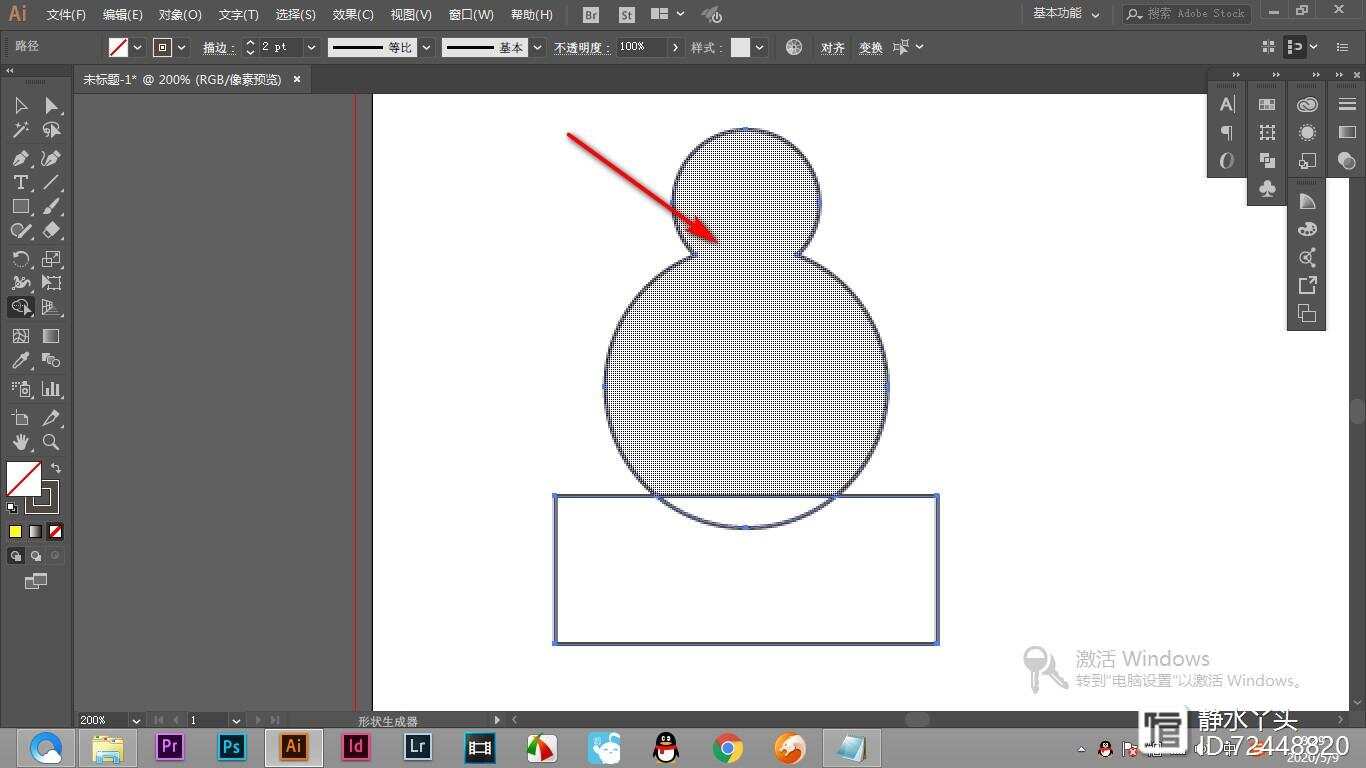Launch Adobe Bridge via Br icon
Image resolution: width=1366 pixels, height=768 pixels.
591,15
